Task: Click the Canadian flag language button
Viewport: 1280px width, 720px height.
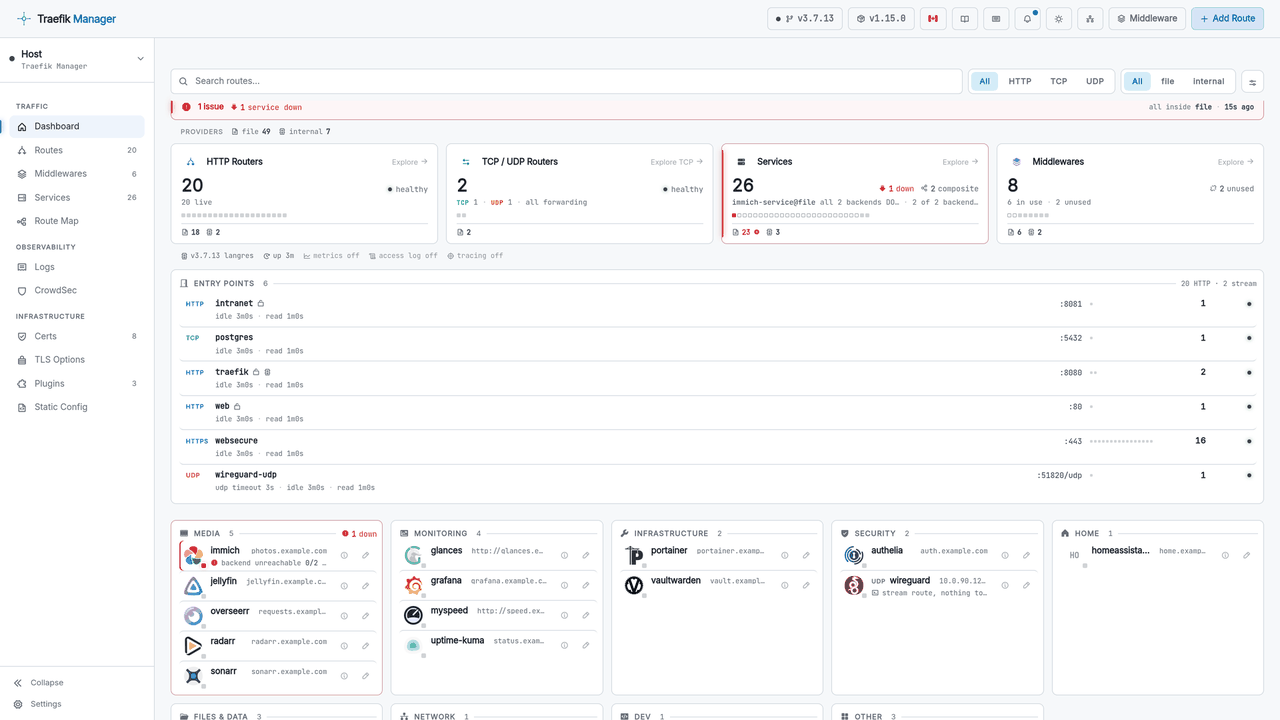Action: (x=933, y=18)
